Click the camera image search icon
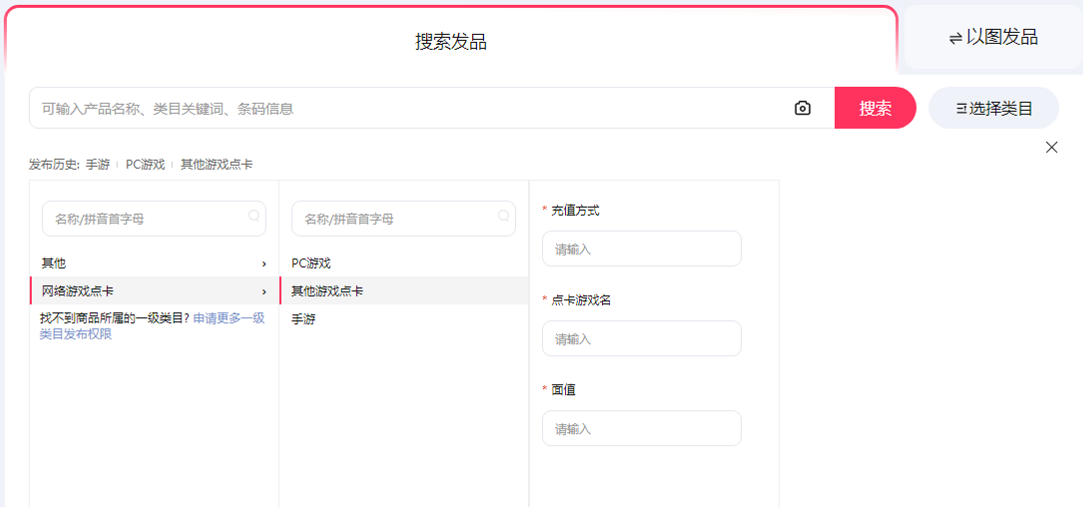This screenshot has height=516, width=1083. pos(802,108)
